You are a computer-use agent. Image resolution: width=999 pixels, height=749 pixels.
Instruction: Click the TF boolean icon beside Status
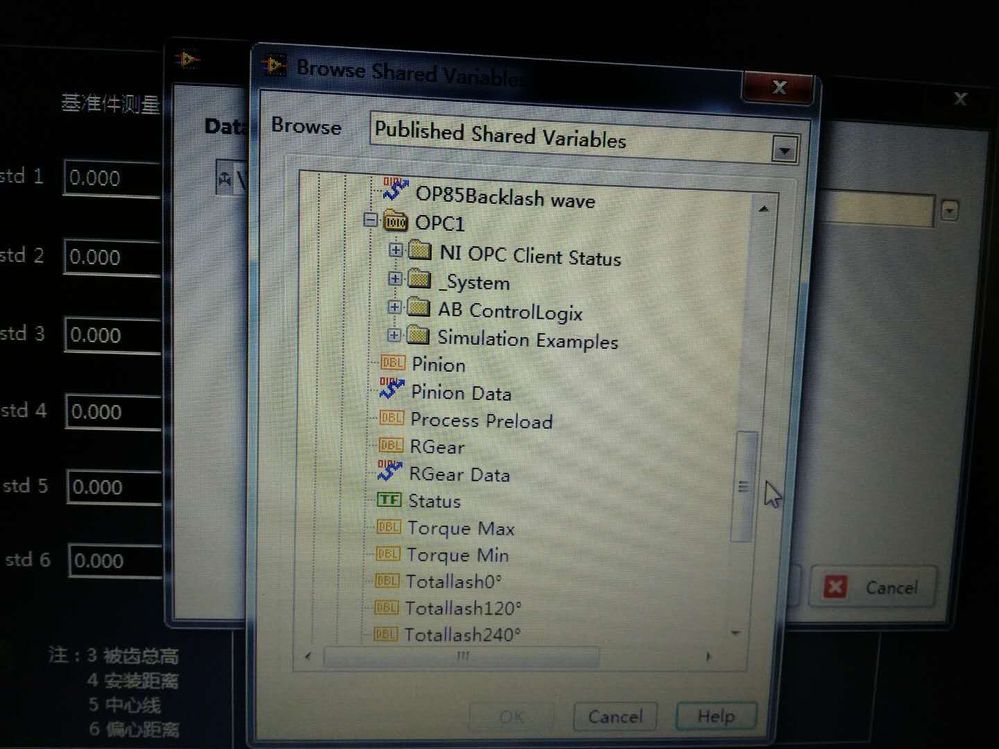tap(389, 499)
